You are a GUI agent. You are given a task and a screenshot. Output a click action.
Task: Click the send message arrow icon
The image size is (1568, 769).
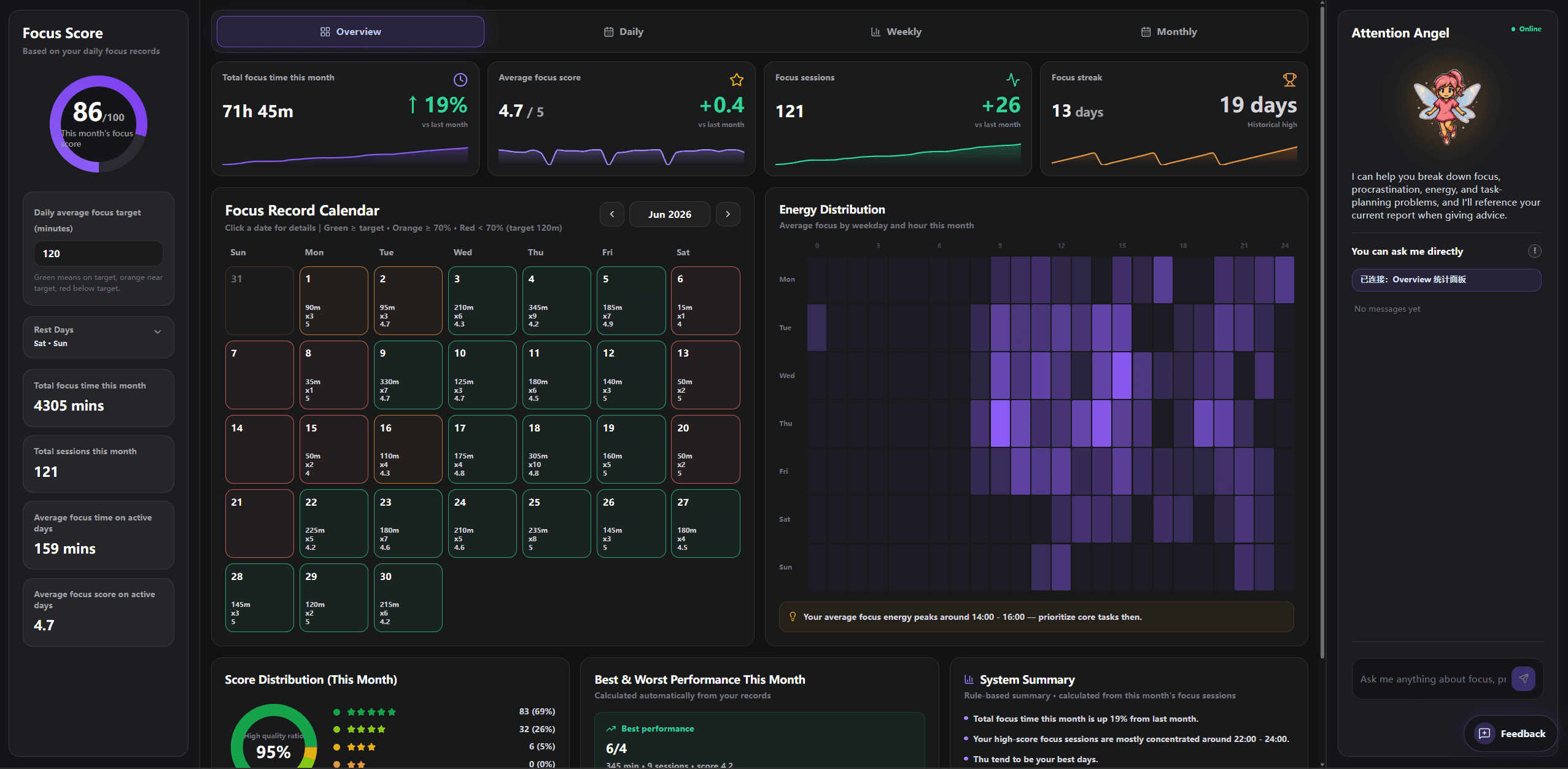1523,679
